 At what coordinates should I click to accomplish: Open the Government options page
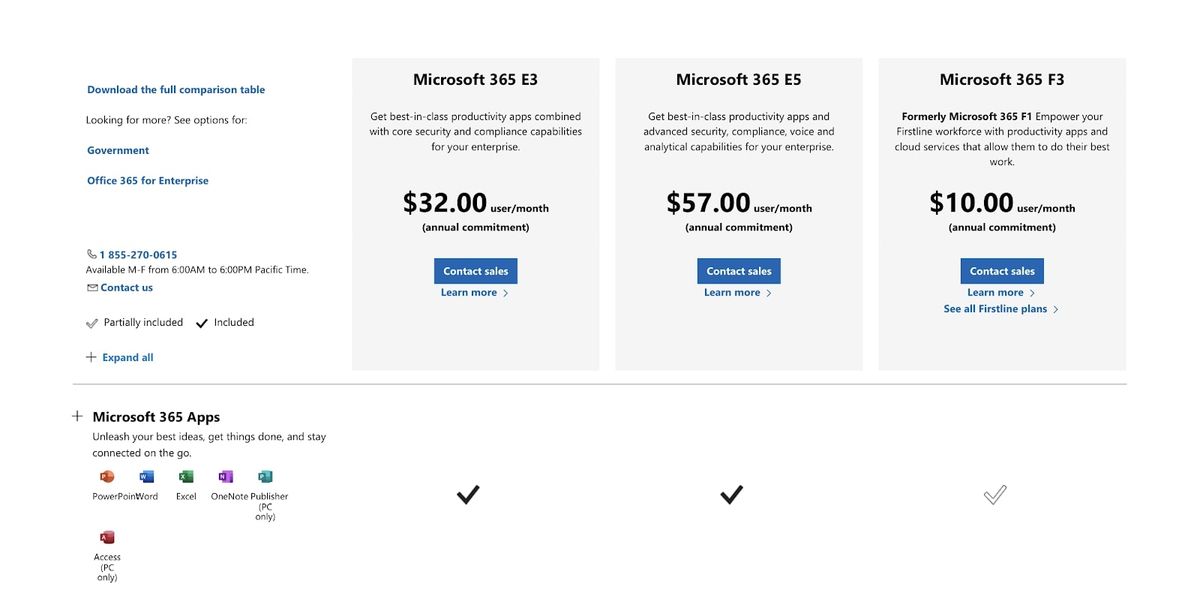click(x=117, y=149)
